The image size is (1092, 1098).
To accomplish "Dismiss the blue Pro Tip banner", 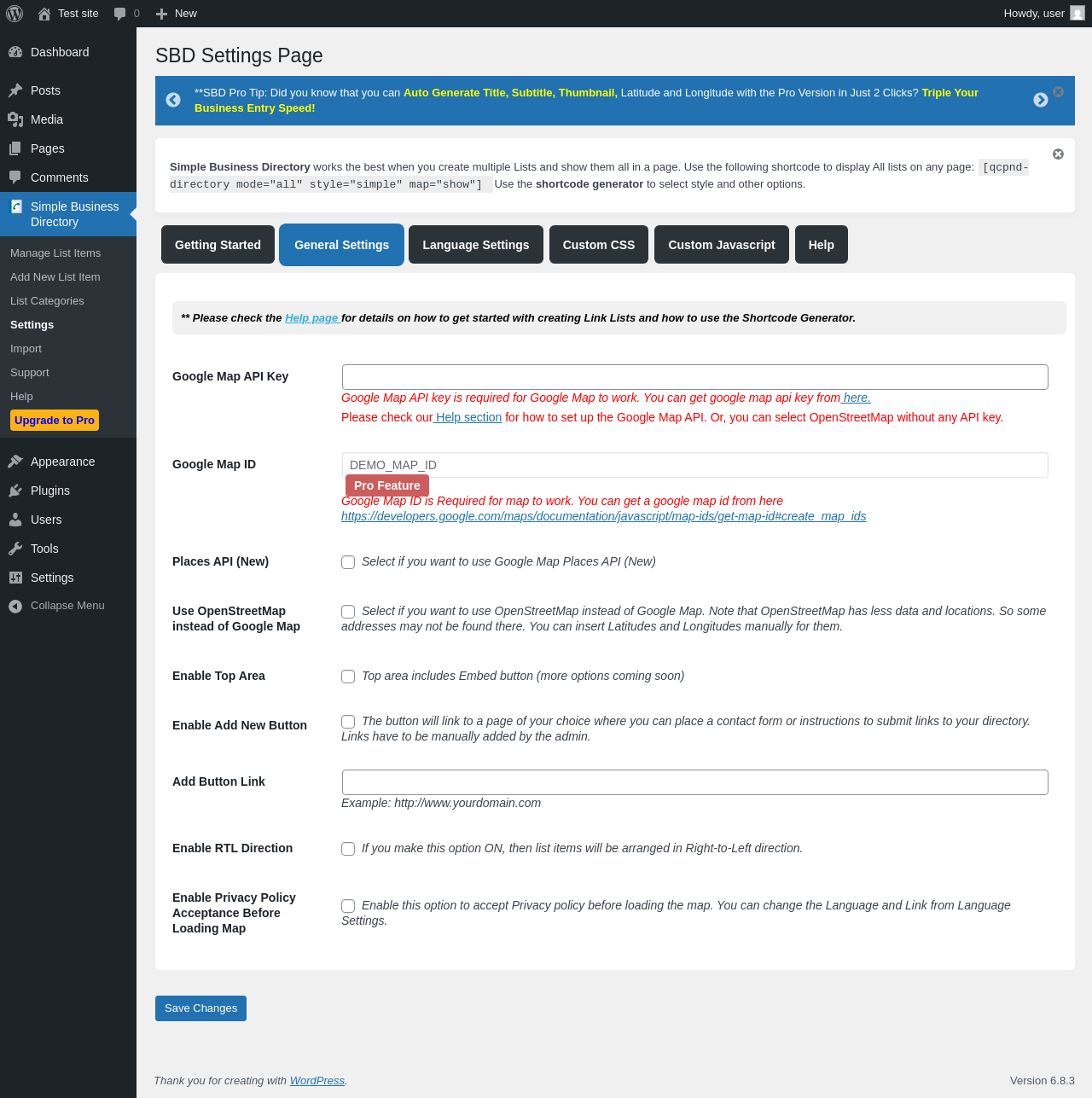I will [x=1058, y=91].
